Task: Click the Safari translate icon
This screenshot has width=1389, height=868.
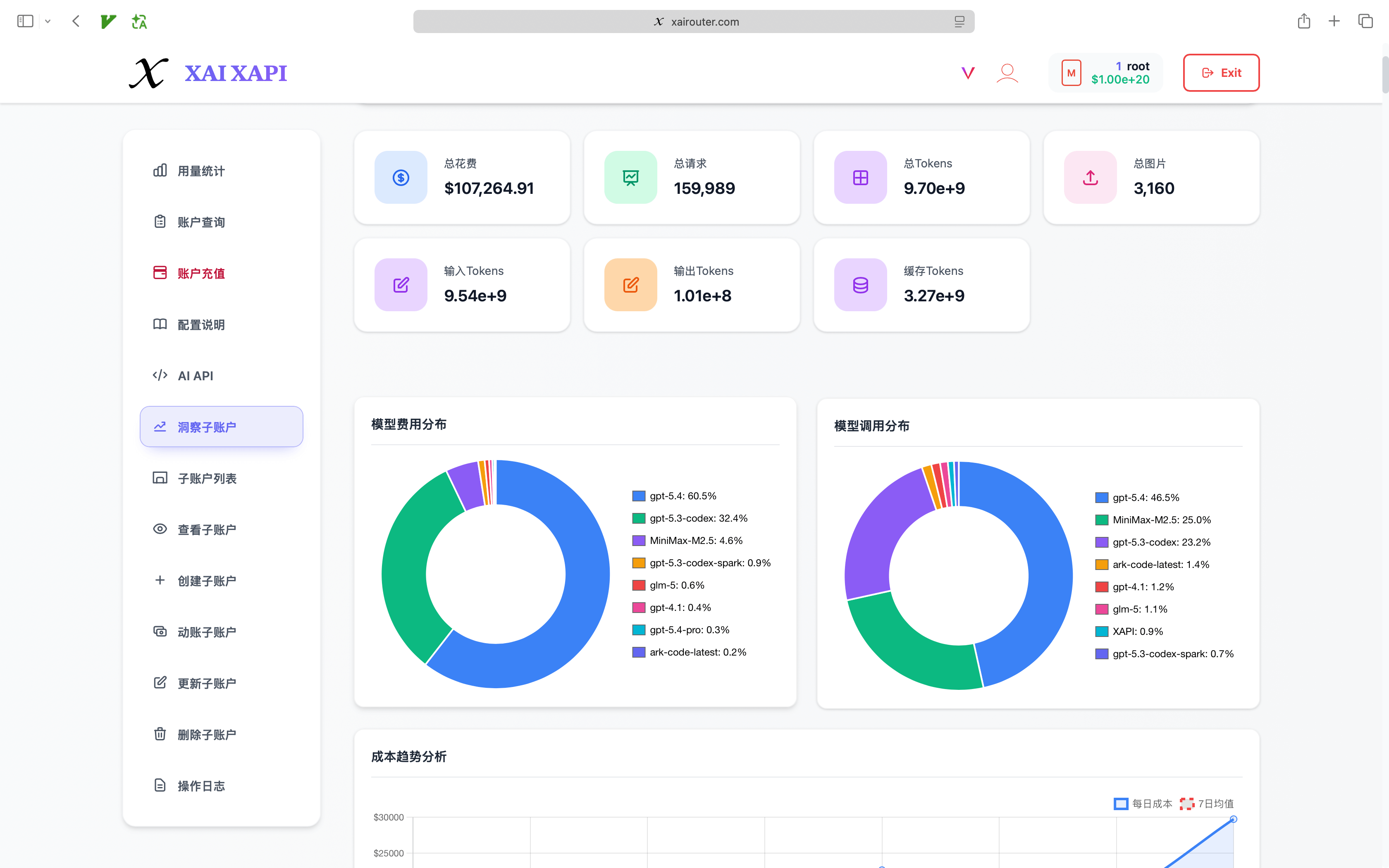Action: click(x=139, y=22)
